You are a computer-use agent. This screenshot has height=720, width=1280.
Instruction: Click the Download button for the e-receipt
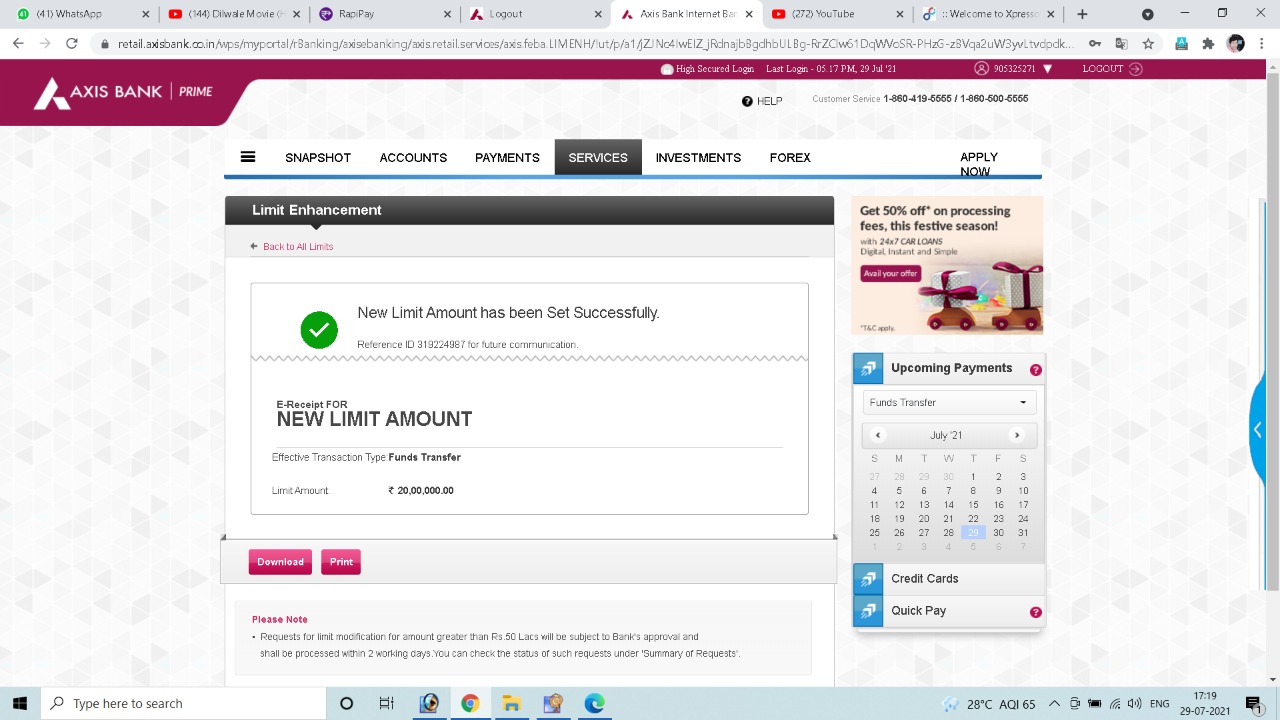pos(280,562)
